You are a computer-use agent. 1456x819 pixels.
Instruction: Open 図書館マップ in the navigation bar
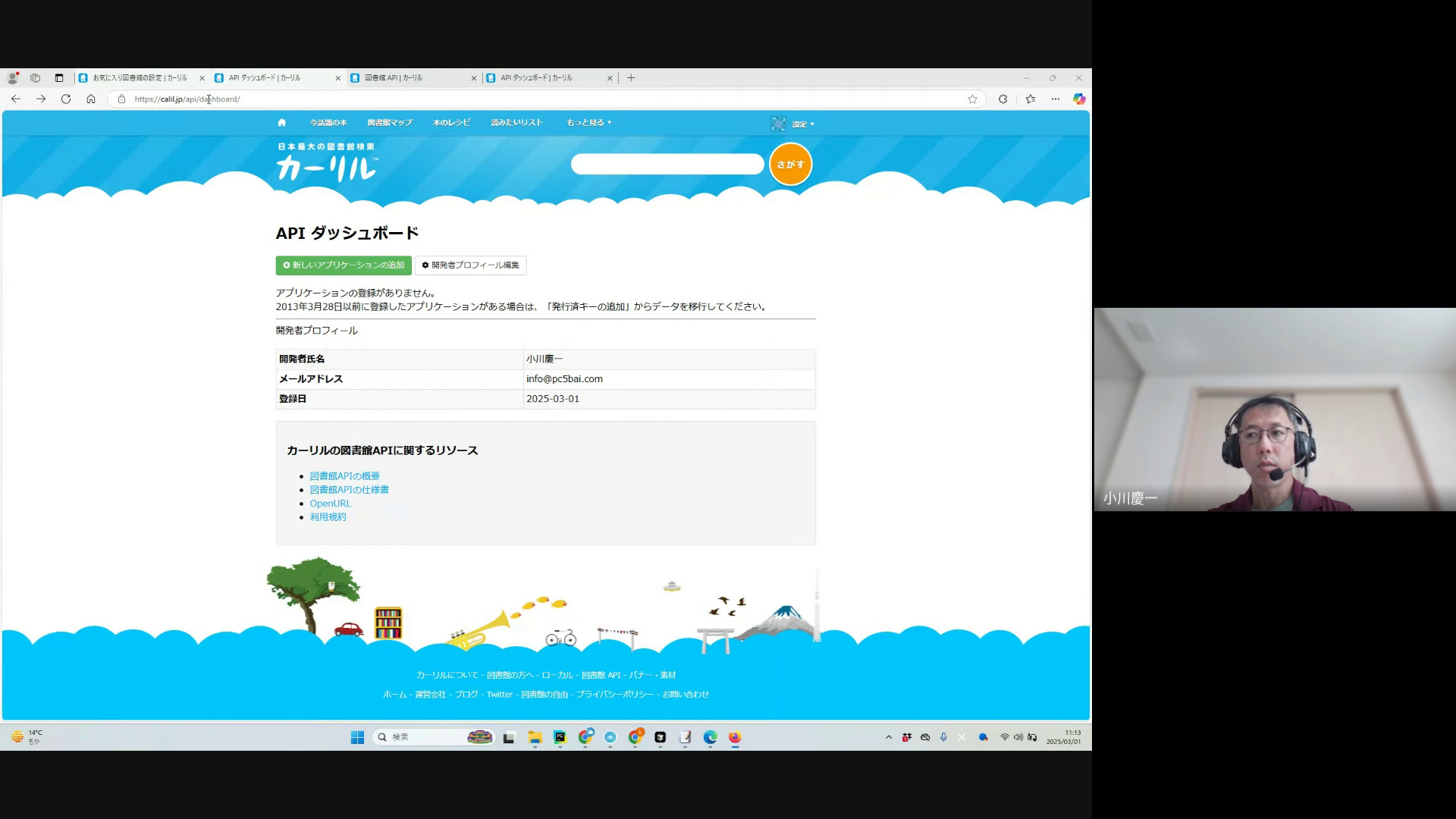point(390,123)
